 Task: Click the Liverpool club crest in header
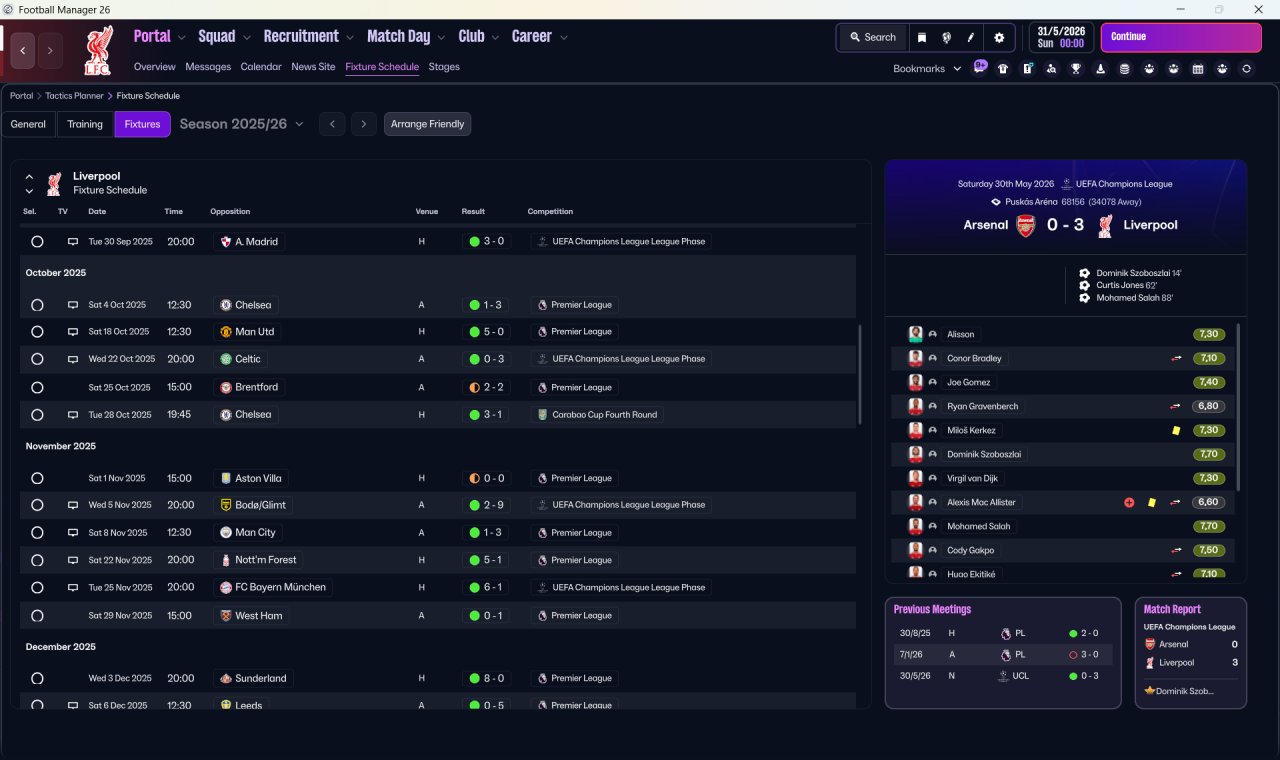[x=97, y=50]
